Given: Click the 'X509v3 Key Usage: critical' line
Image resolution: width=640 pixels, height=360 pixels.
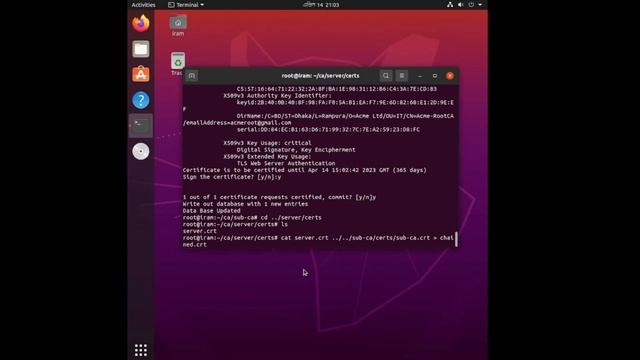Looking at the screenshot, I should 267,143.
